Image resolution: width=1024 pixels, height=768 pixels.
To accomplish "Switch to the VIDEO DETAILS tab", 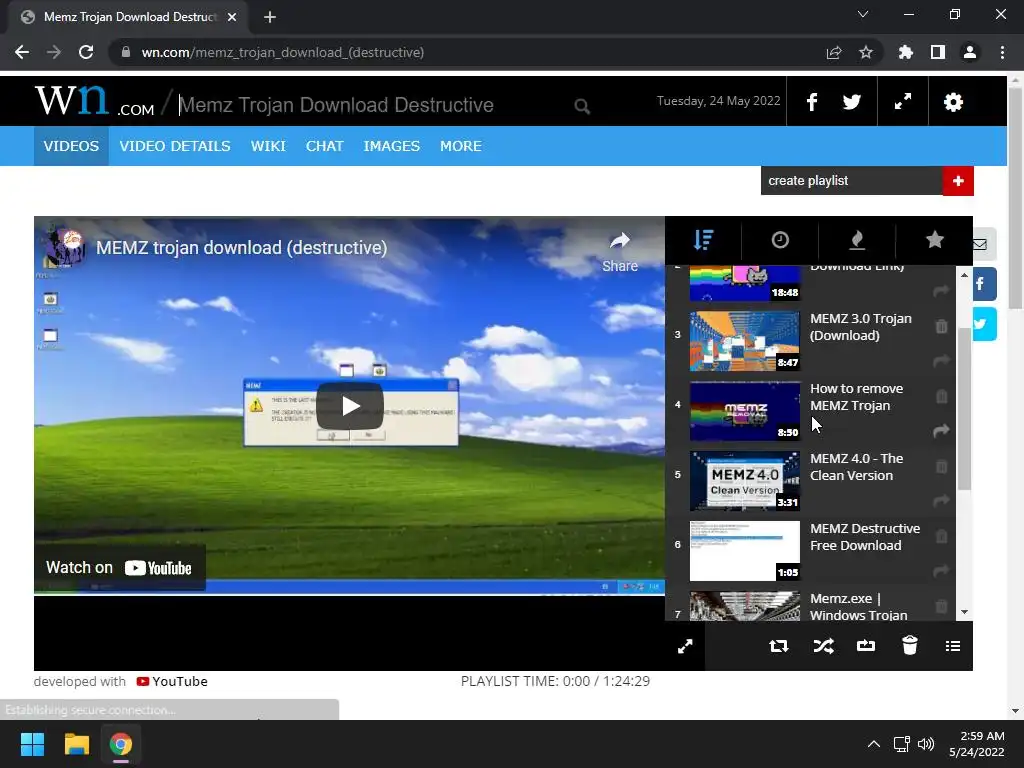I will point(175,146).
